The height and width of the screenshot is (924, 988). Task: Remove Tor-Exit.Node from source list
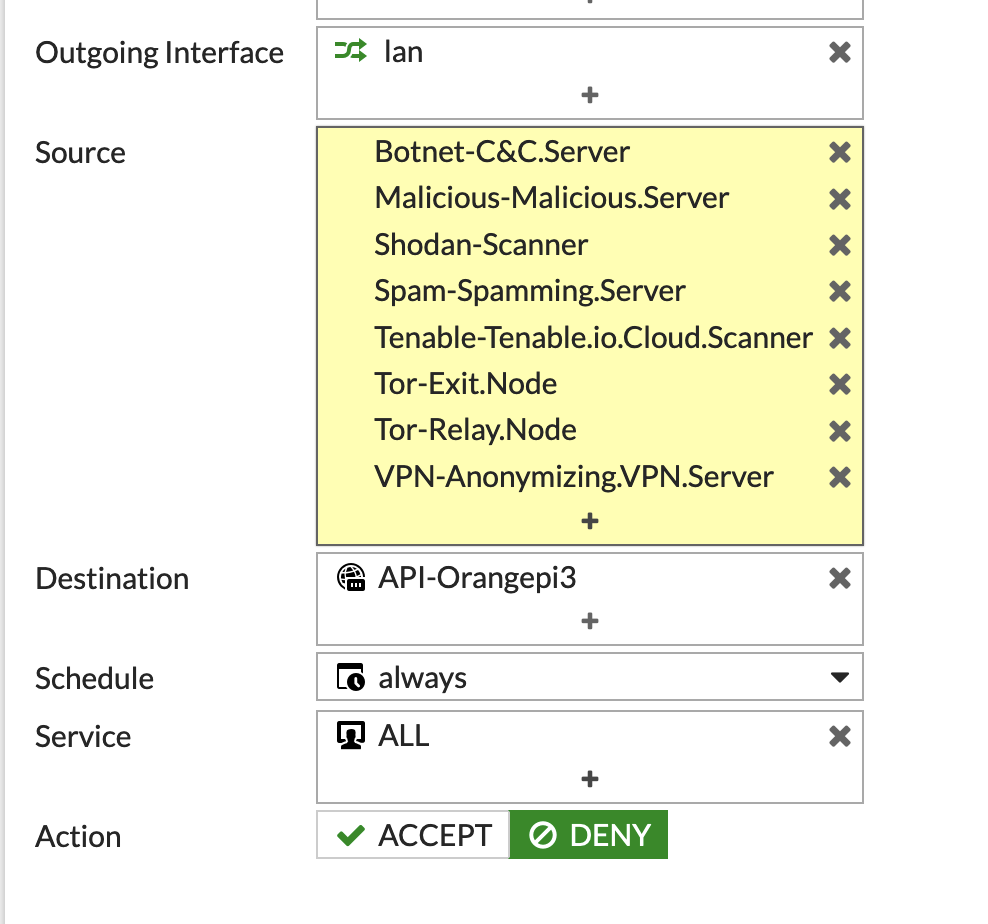(x=839, y=384)
